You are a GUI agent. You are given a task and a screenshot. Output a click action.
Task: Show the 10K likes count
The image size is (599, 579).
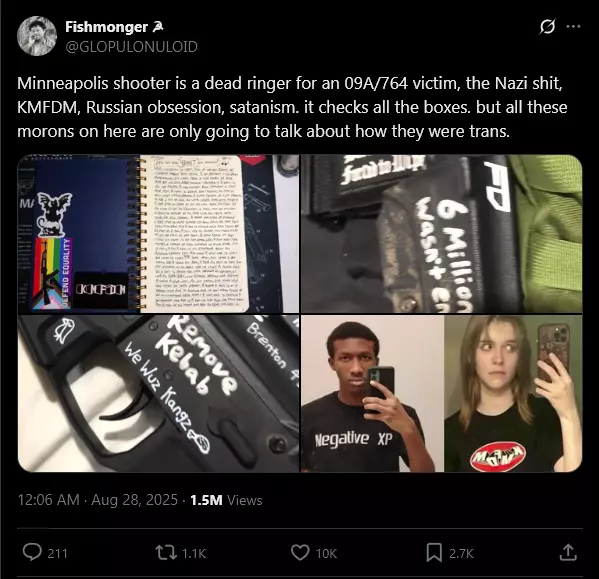326,553
